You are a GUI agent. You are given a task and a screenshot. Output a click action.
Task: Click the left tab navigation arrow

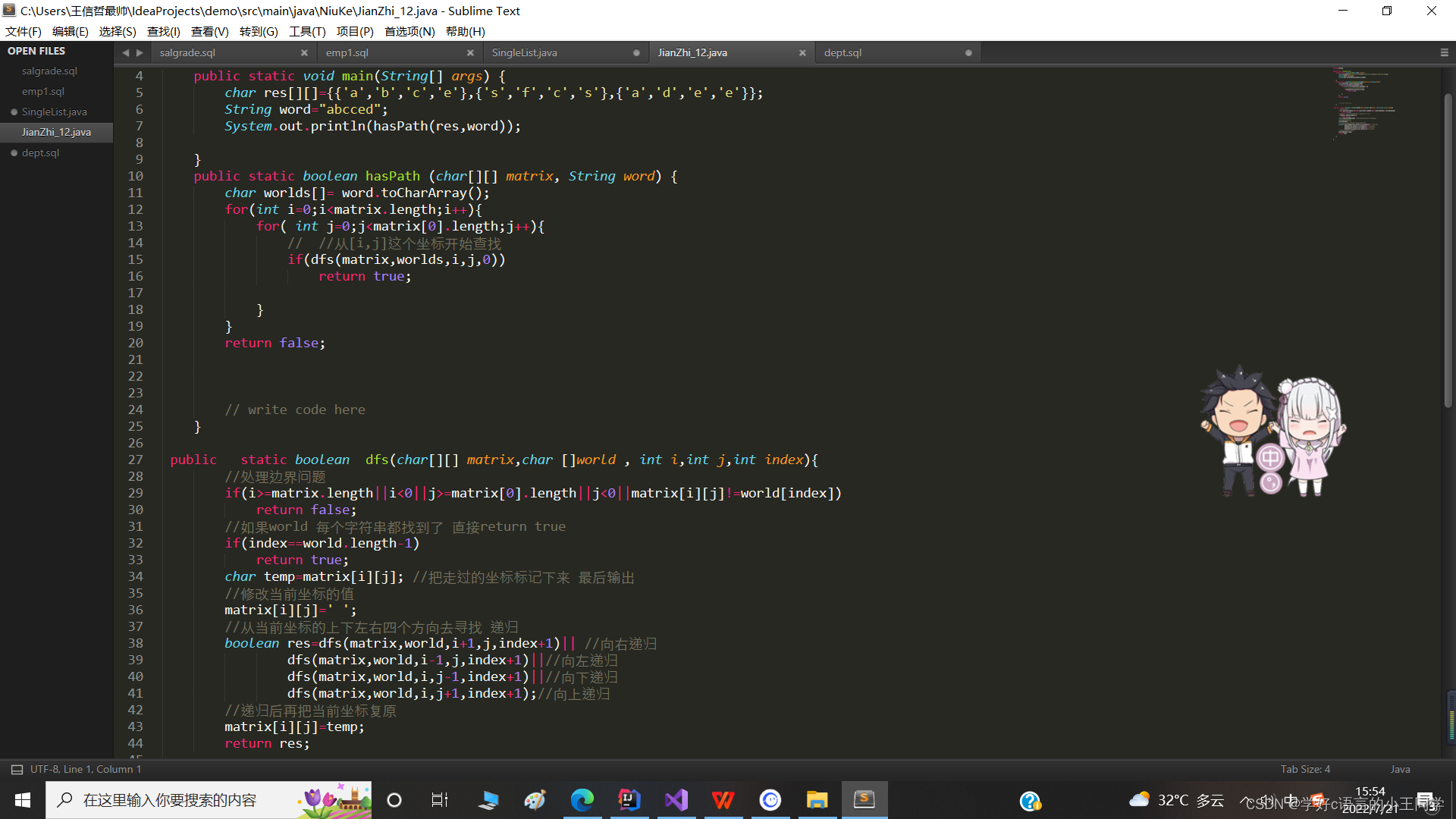(x=126, y=53)
